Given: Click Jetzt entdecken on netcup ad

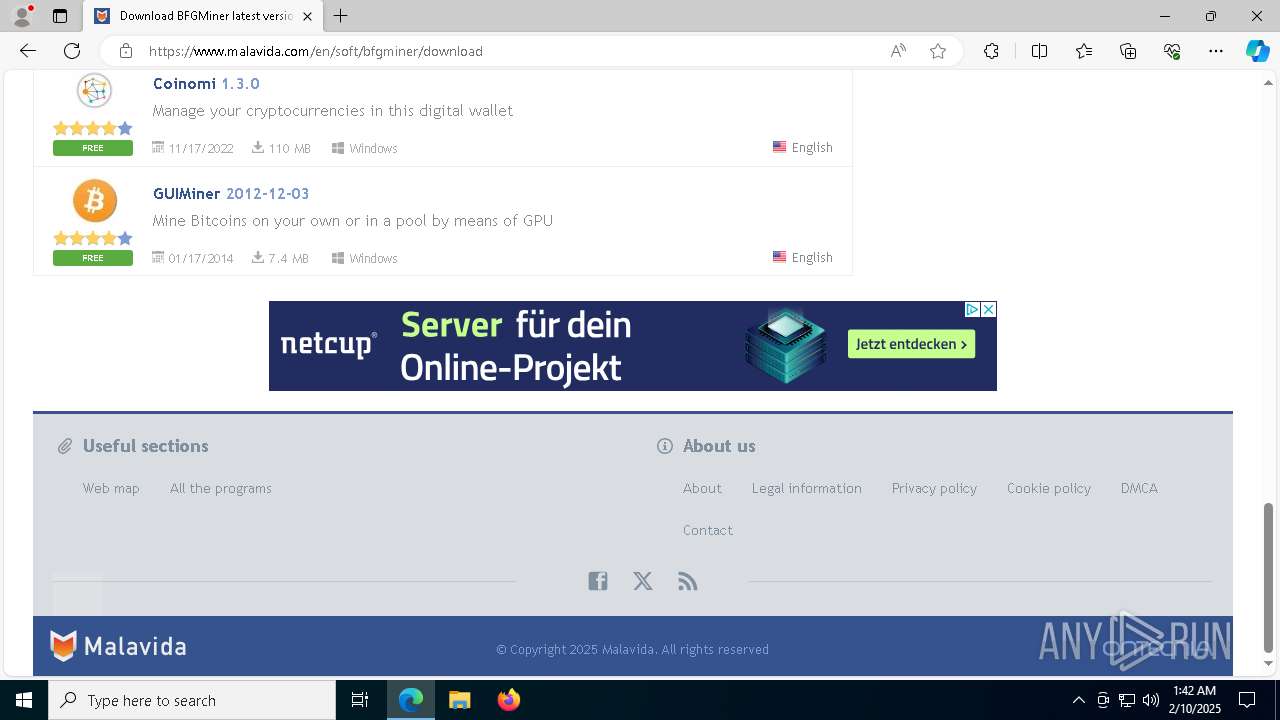Looking at the screenshot, I should 911,344.
